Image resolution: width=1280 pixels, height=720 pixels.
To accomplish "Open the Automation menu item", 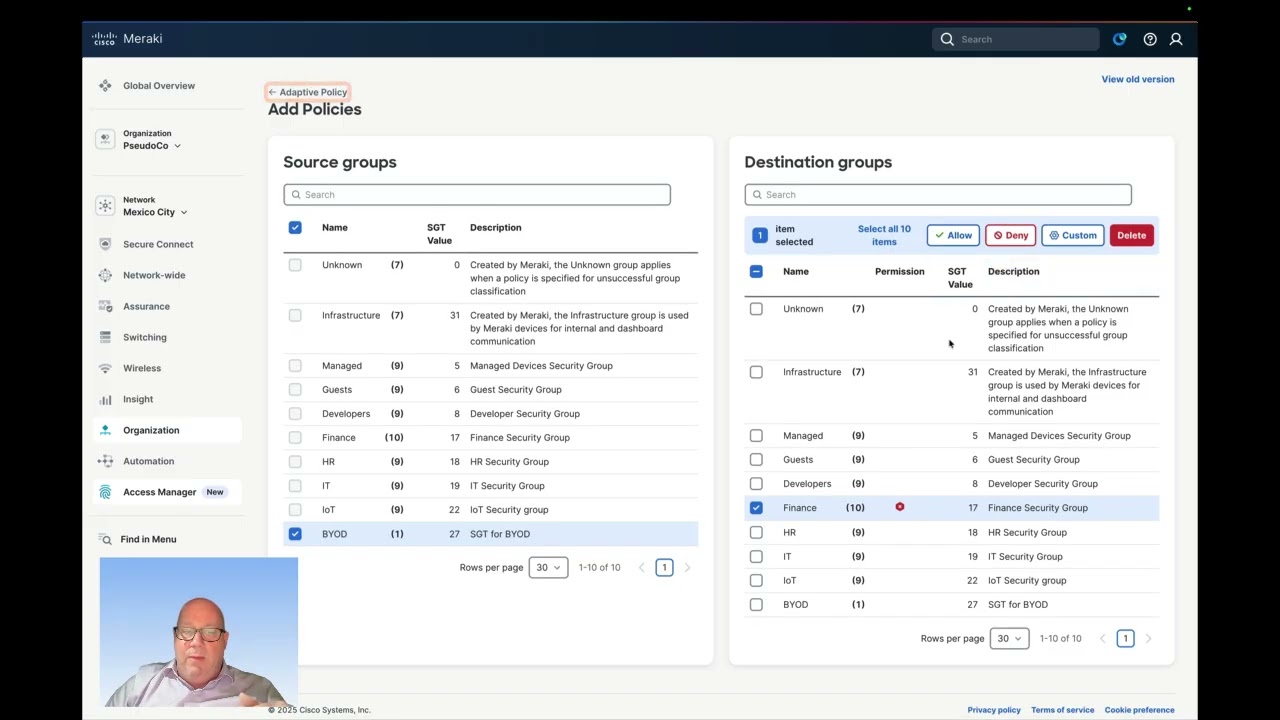I will coord(149,461).
